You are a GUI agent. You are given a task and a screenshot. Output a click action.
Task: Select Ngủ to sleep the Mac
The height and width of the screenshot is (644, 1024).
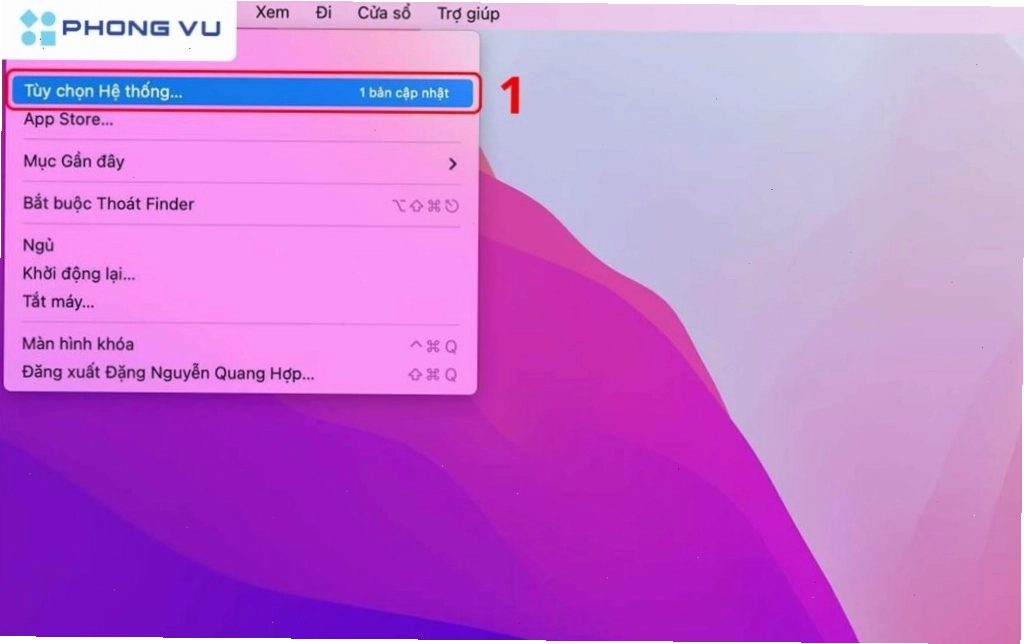[242, 246]
